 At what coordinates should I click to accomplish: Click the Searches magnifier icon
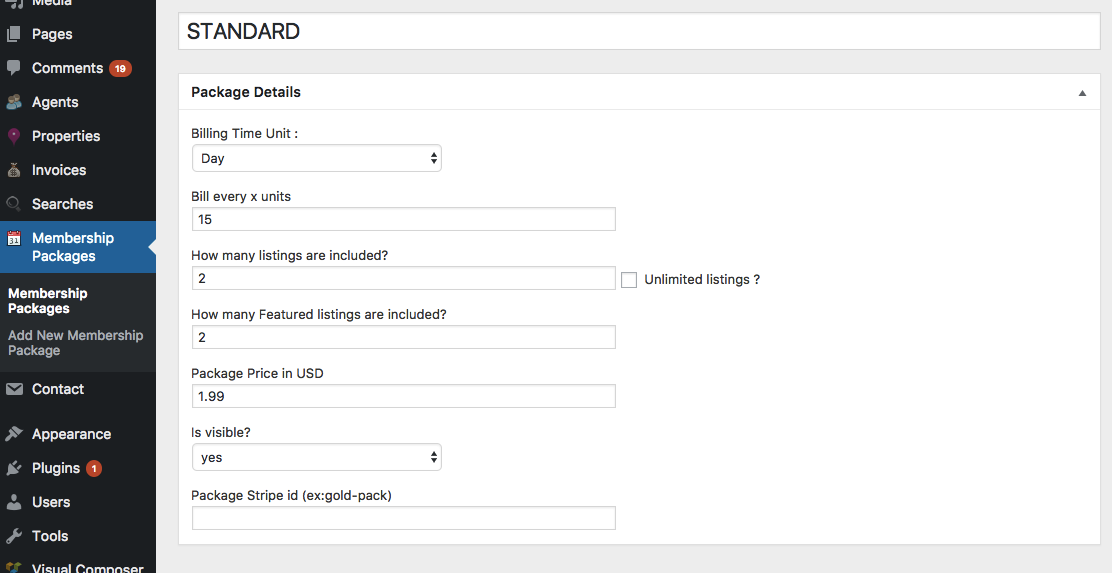[13, 204]
